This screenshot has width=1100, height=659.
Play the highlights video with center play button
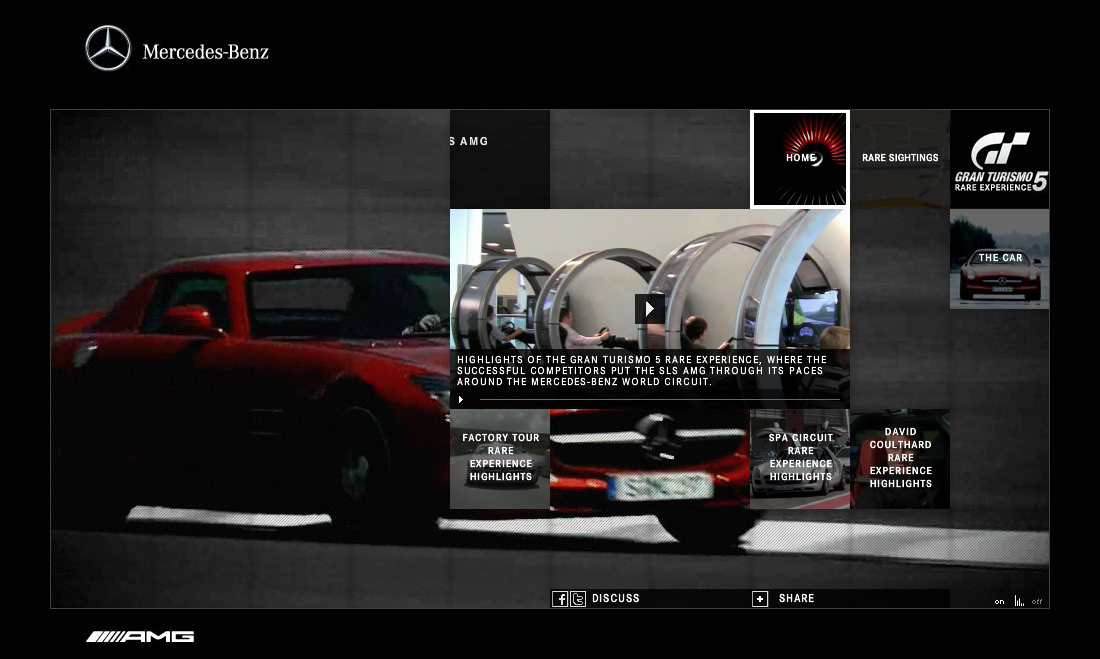tap(650, 309)
